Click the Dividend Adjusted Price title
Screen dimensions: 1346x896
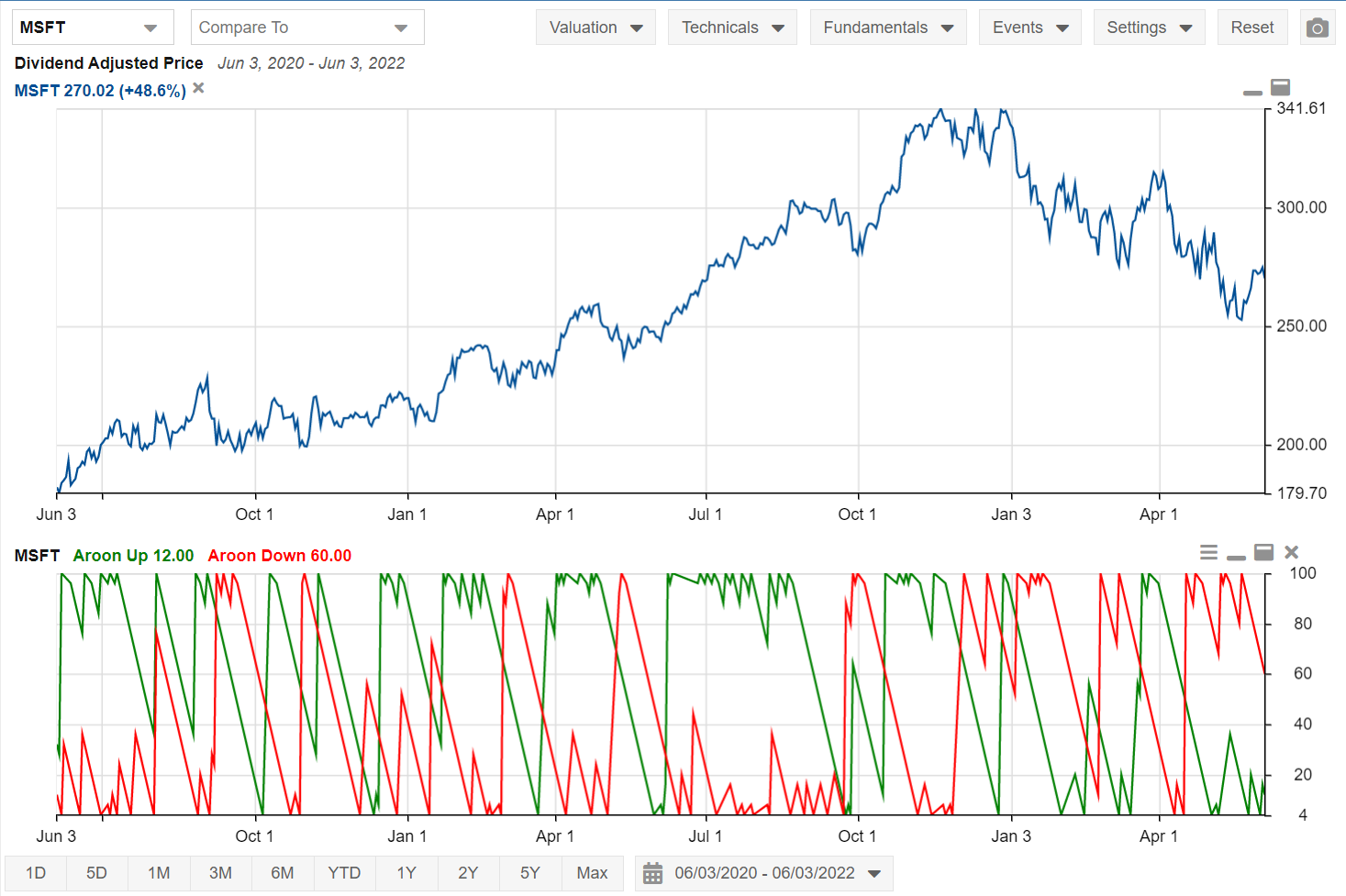pyautogui.click(x=108, y=63)
